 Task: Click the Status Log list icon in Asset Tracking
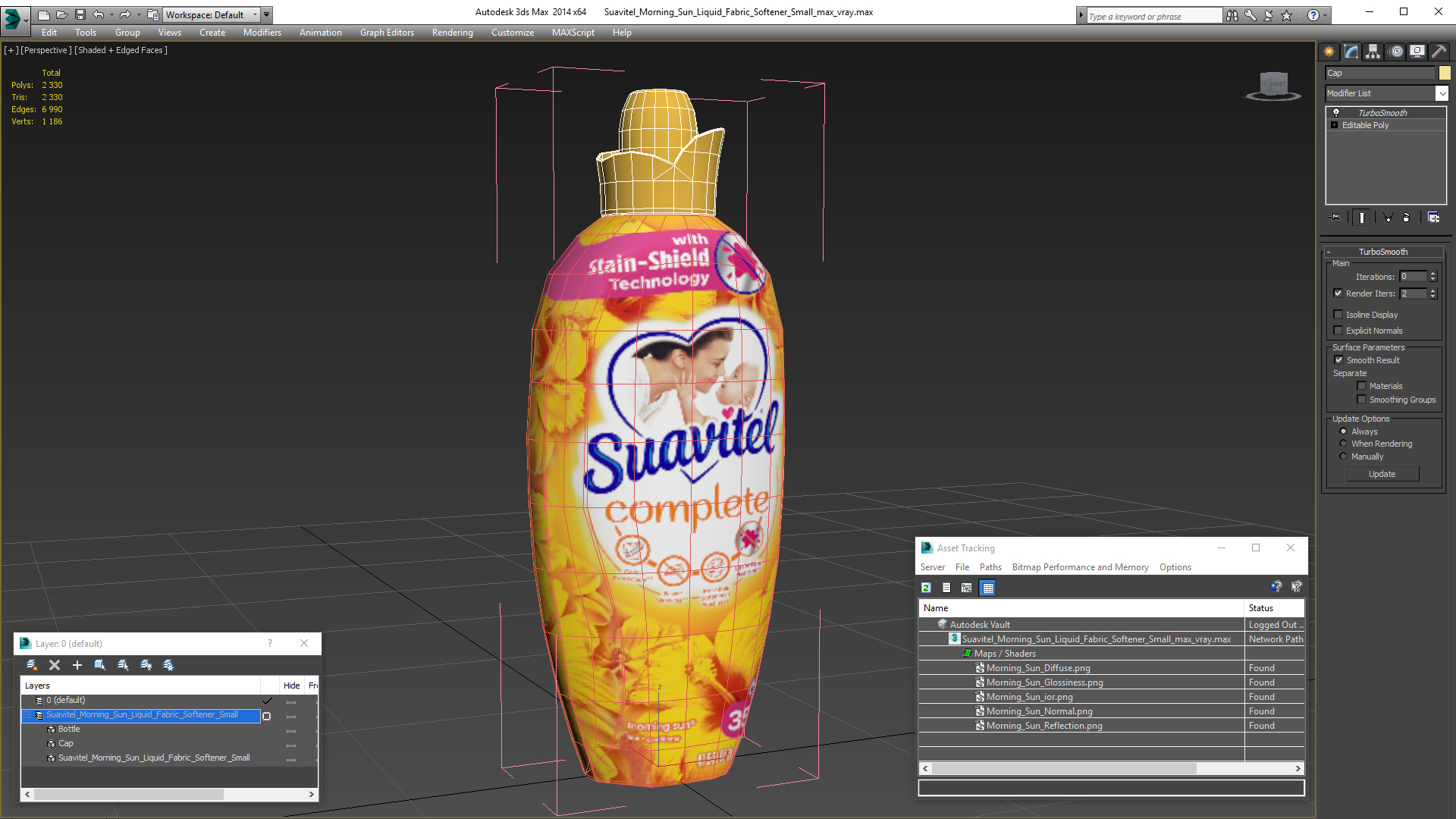tap(946, 588)
